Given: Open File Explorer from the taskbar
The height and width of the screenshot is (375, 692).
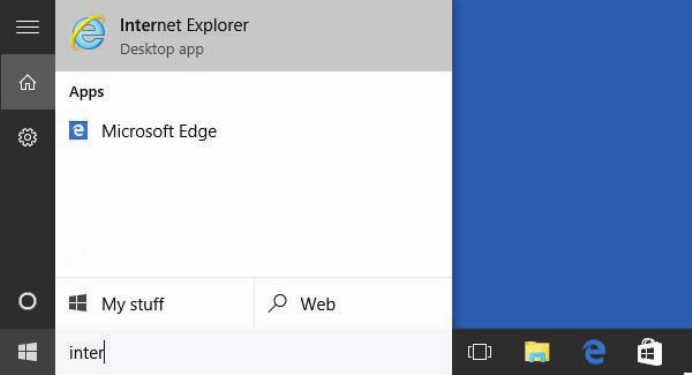Looking at the screenshot, I should coord(537,352).
